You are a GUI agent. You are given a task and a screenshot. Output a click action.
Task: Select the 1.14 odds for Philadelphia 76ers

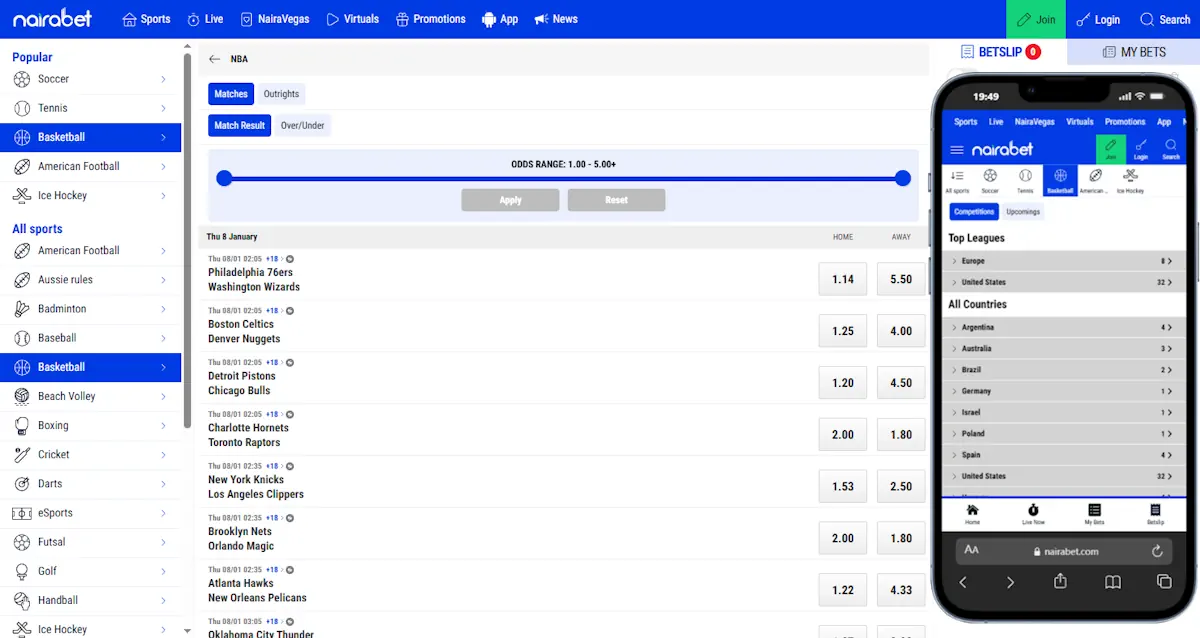click(842, 279)
